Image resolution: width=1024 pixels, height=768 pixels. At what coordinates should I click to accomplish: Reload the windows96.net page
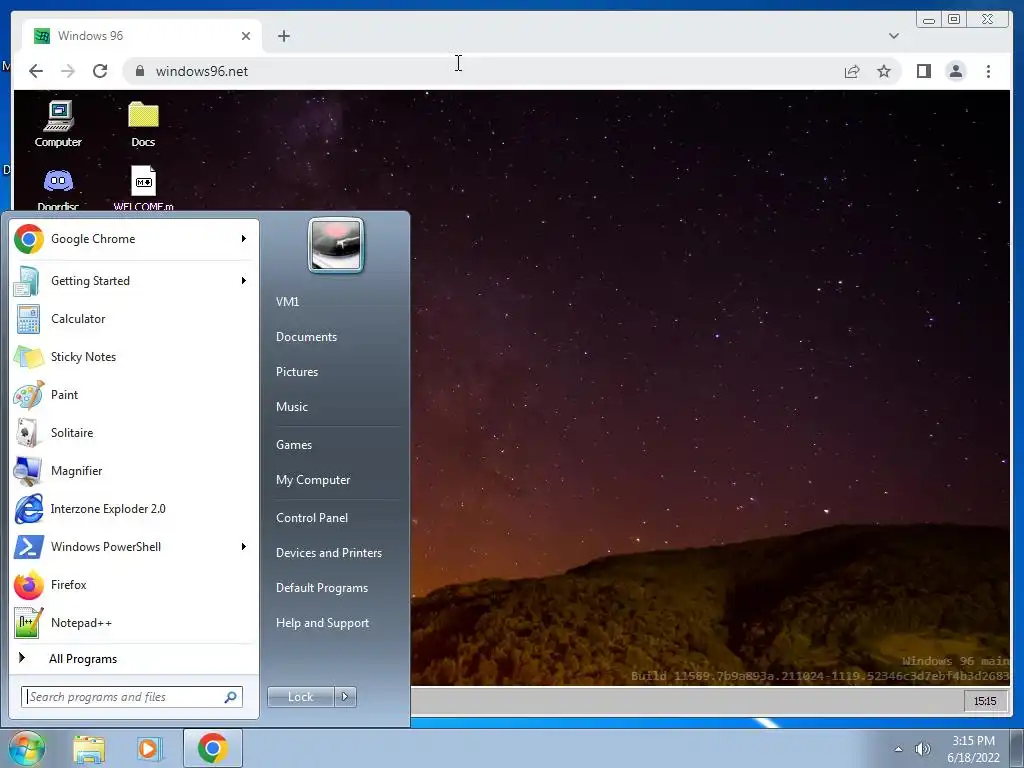tap(100, 71)
